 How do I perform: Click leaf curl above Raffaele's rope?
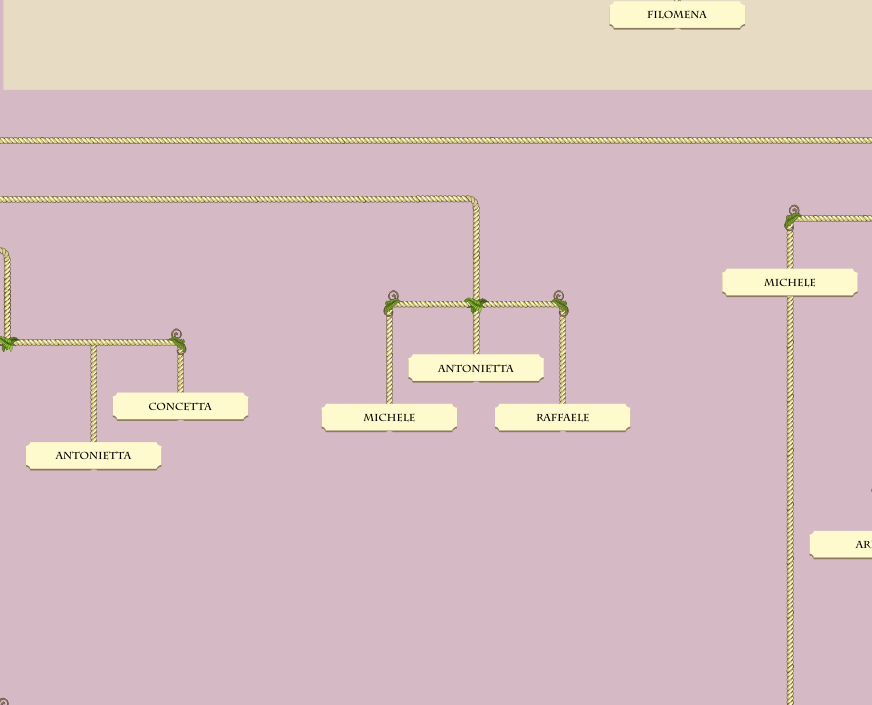[x=560, y=303]
